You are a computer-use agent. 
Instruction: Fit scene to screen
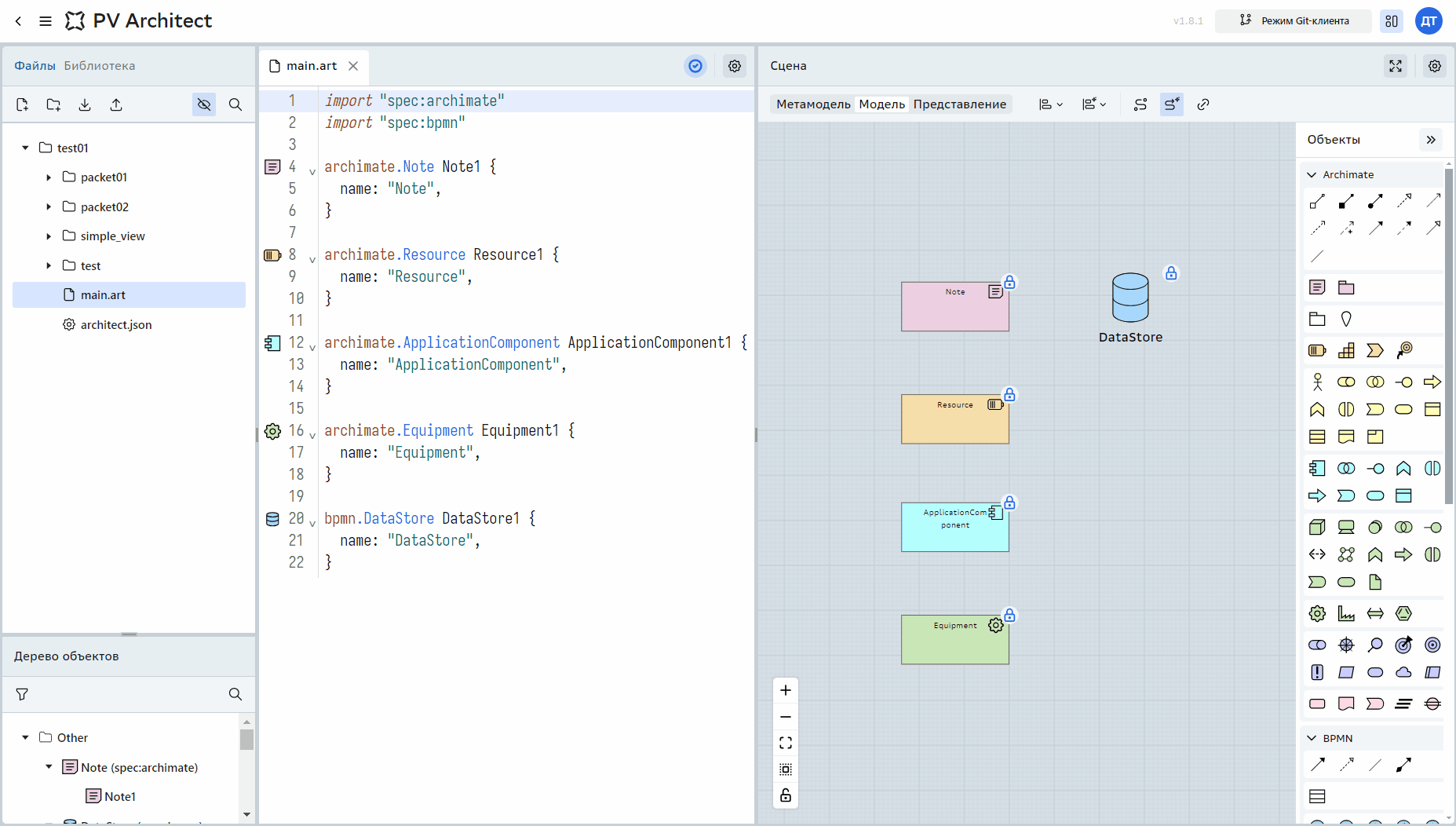[786, 743]
